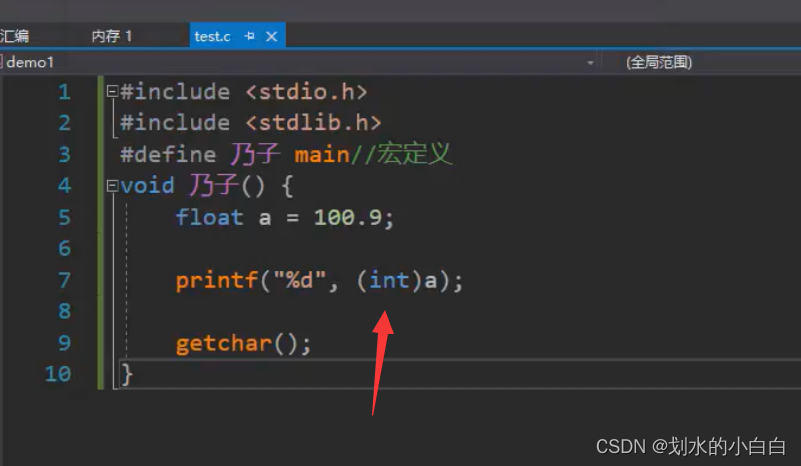Click the //宏定义 comment
This screenshot has height=466, width=801.
402,153
